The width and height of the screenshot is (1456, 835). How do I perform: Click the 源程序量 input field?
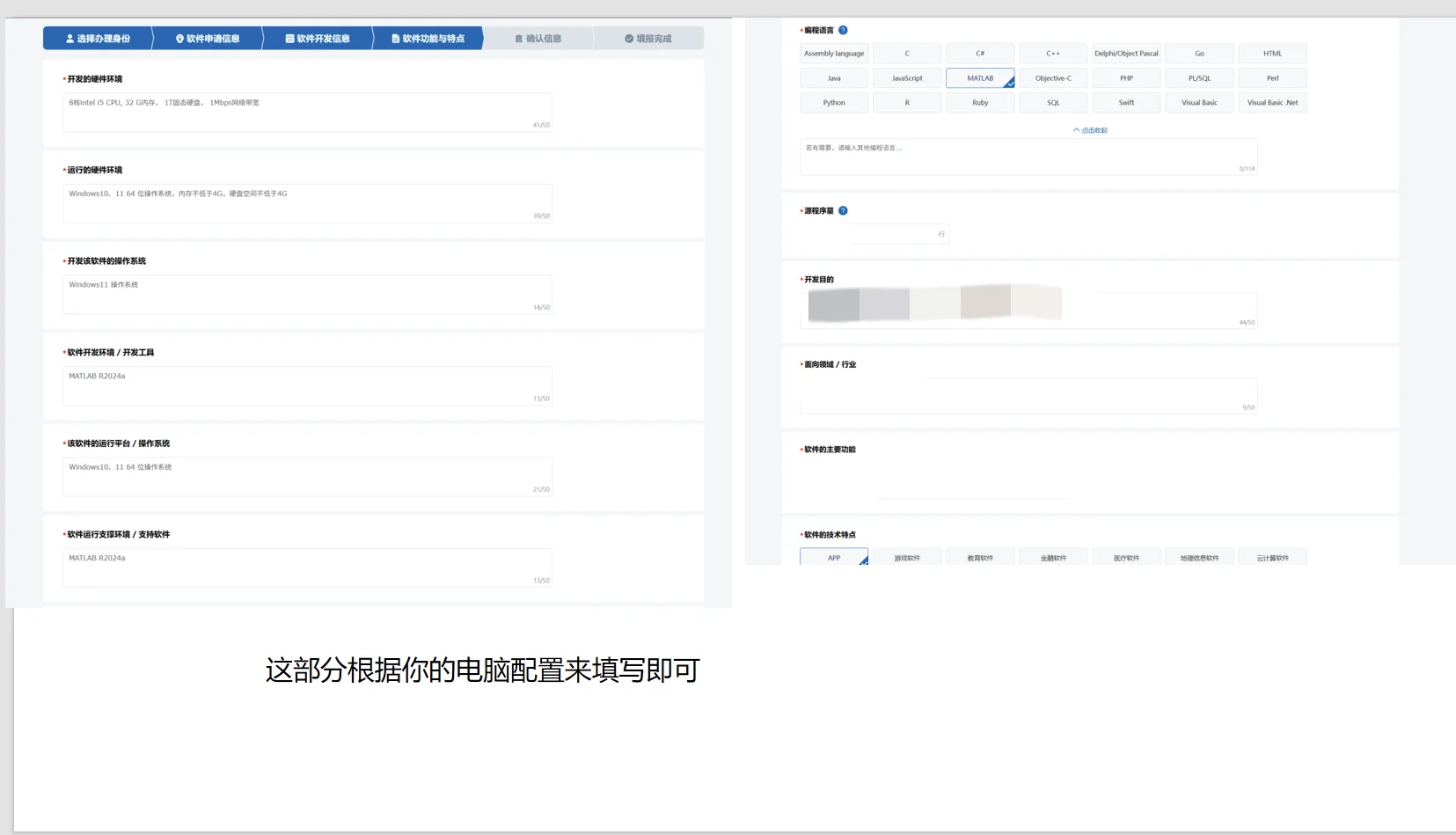point(893,233)
